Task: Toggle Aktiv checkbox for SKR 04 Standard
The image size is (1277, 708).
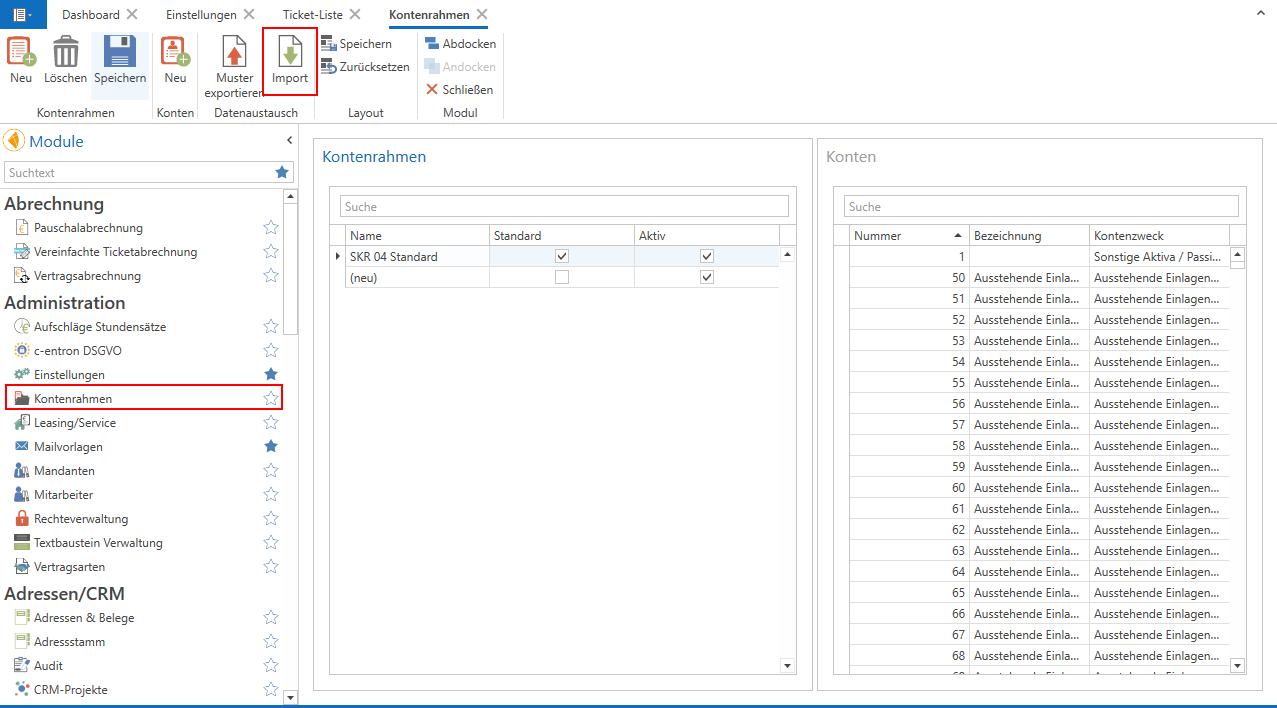Action: pos(707,256)
